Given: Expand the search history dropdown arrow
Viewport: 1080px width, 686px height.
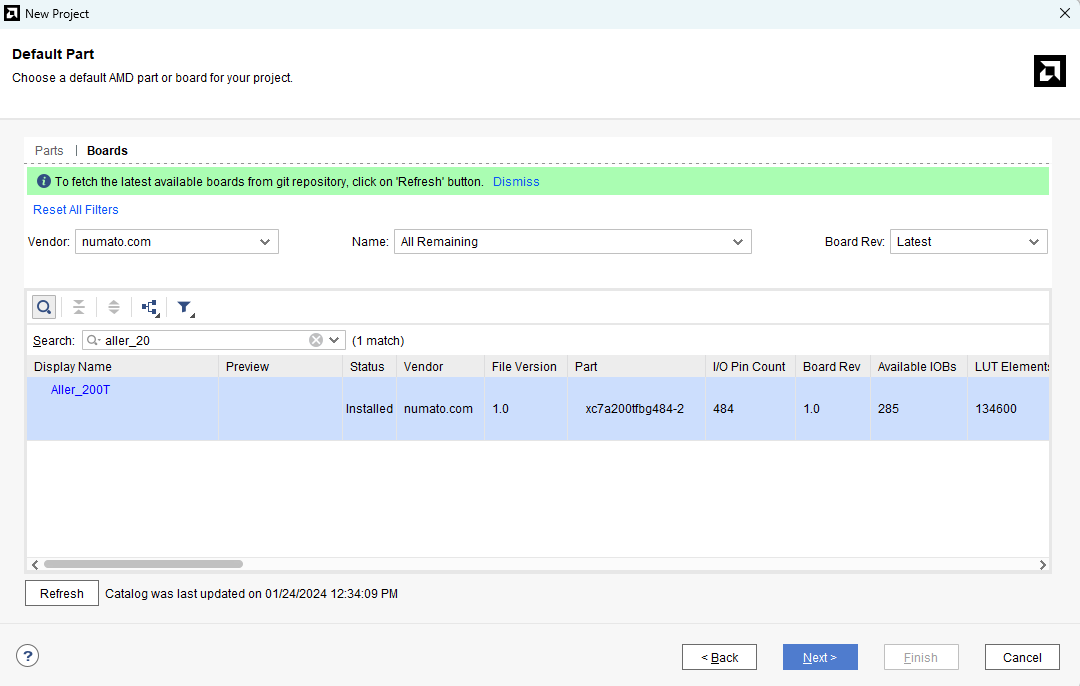Looking at the screenshot, I should pyautogui.click(x=334, y=340).
